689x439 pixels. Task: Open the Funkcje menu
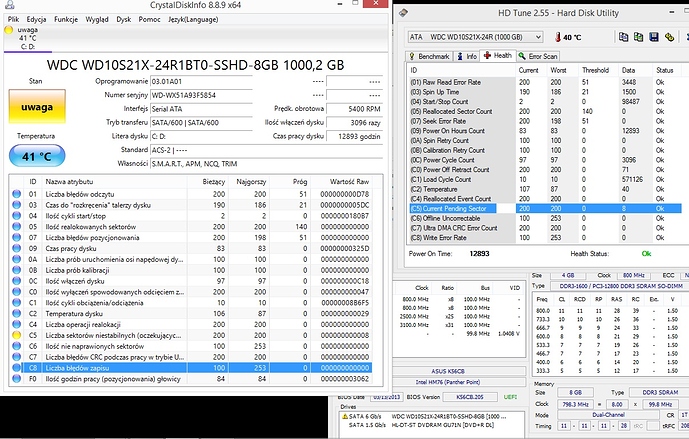click(66, 19)
